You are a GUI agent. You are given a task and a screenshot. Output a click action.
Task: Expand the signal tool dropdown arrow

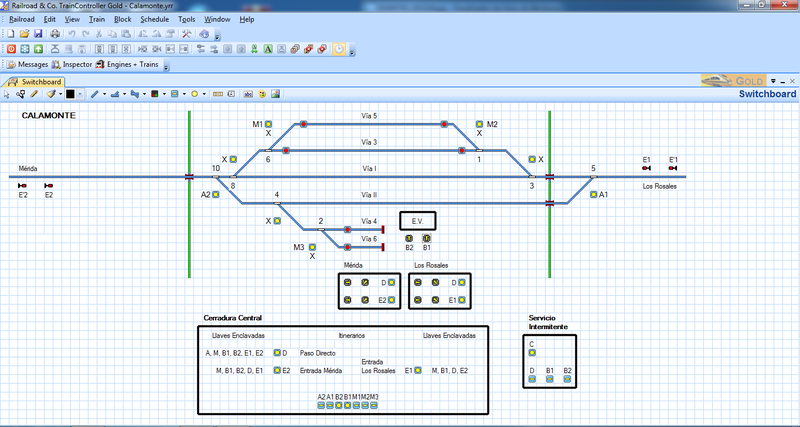164,94
